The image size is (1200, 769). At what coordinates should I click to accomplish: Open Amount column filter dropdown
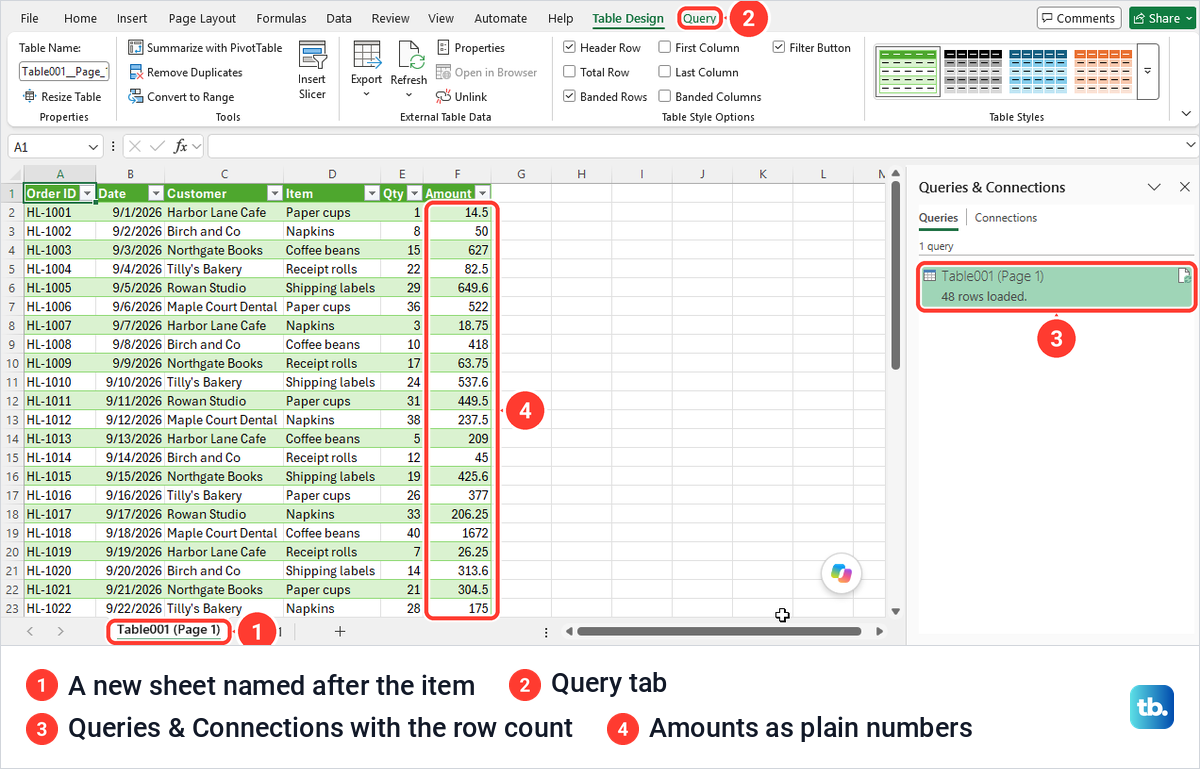point(483,193)
